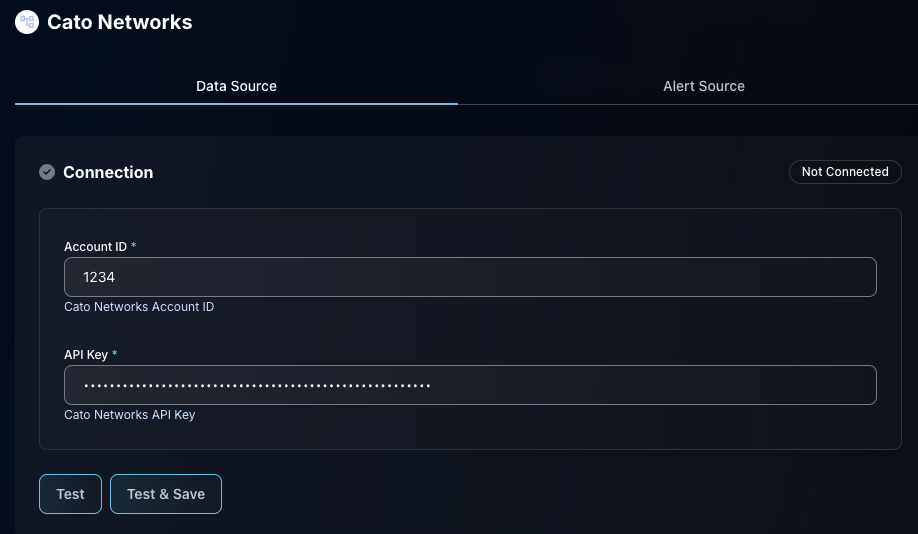Click the Not Connected status badge
918x534 pixels.
pos(845,172)
